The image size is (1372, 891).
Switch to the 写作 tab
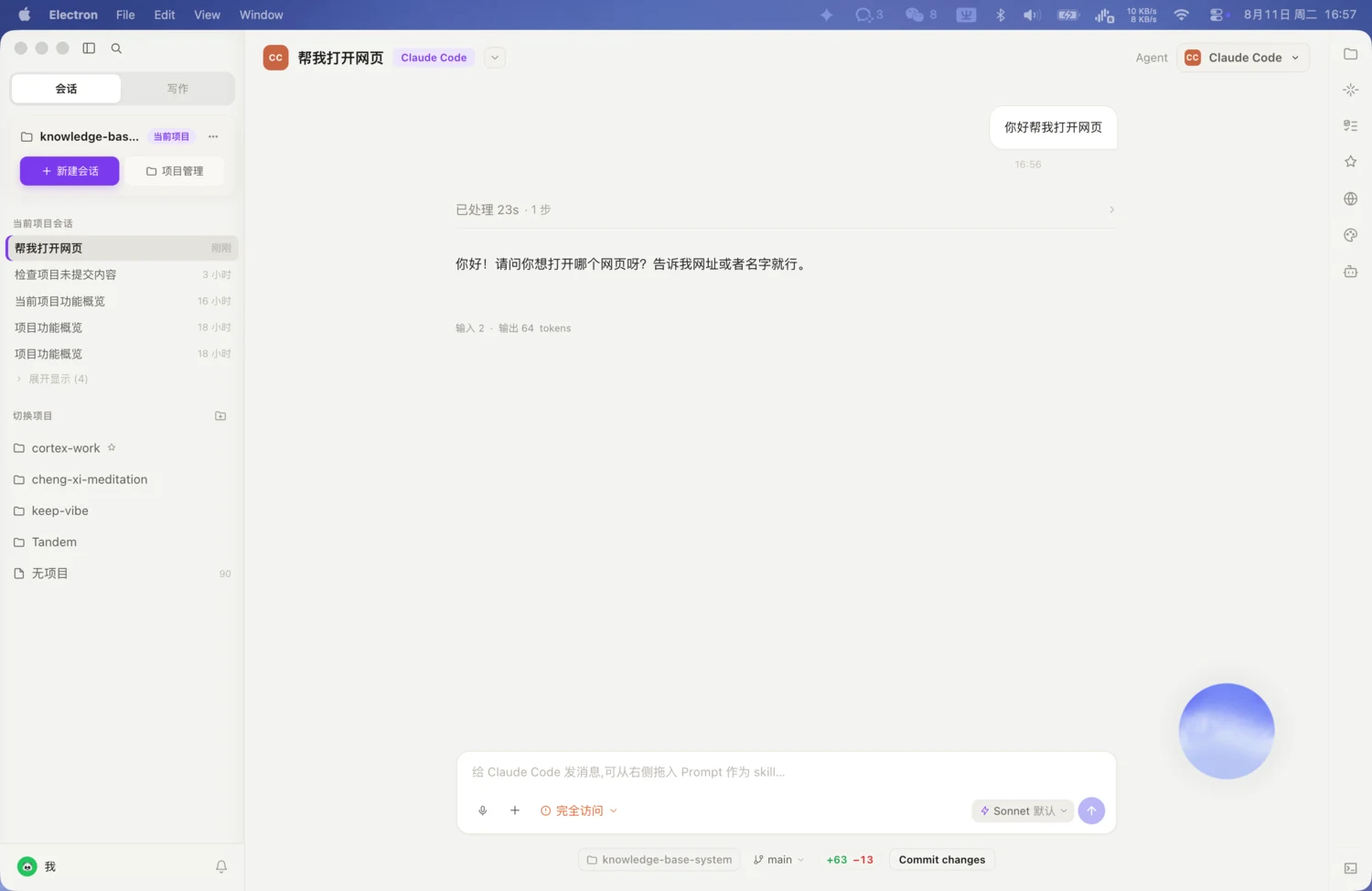tap(177, 89)
